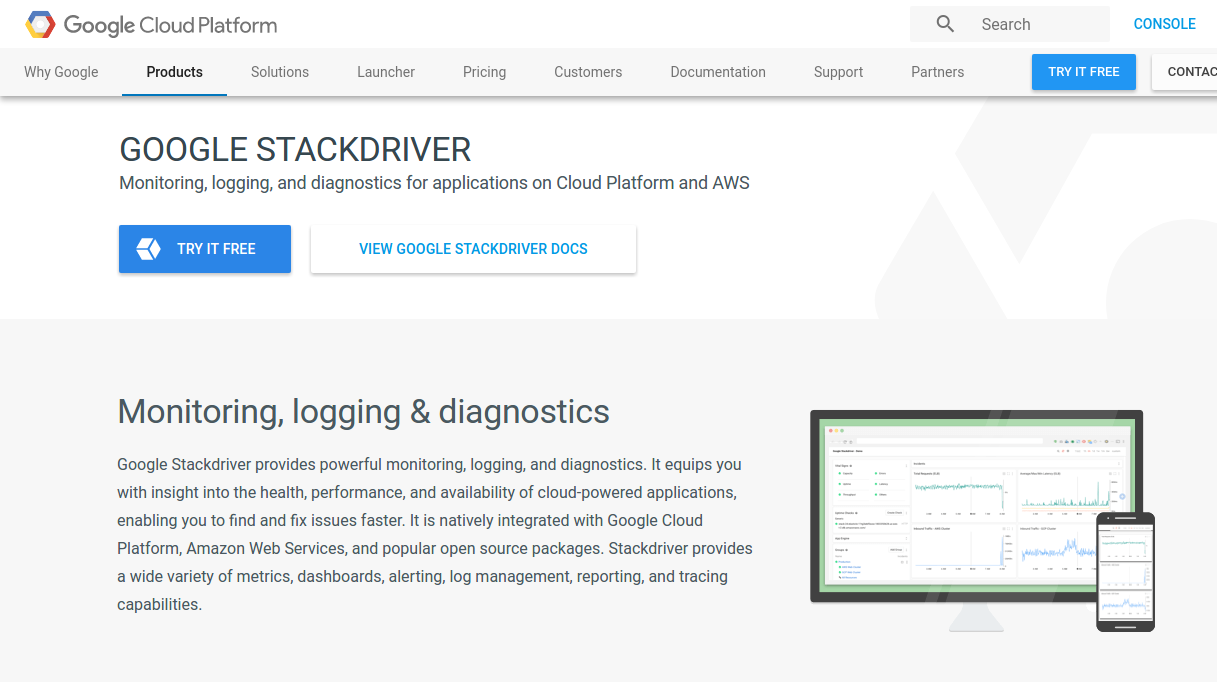Open the Documentation menu item

tap(718, 72)
